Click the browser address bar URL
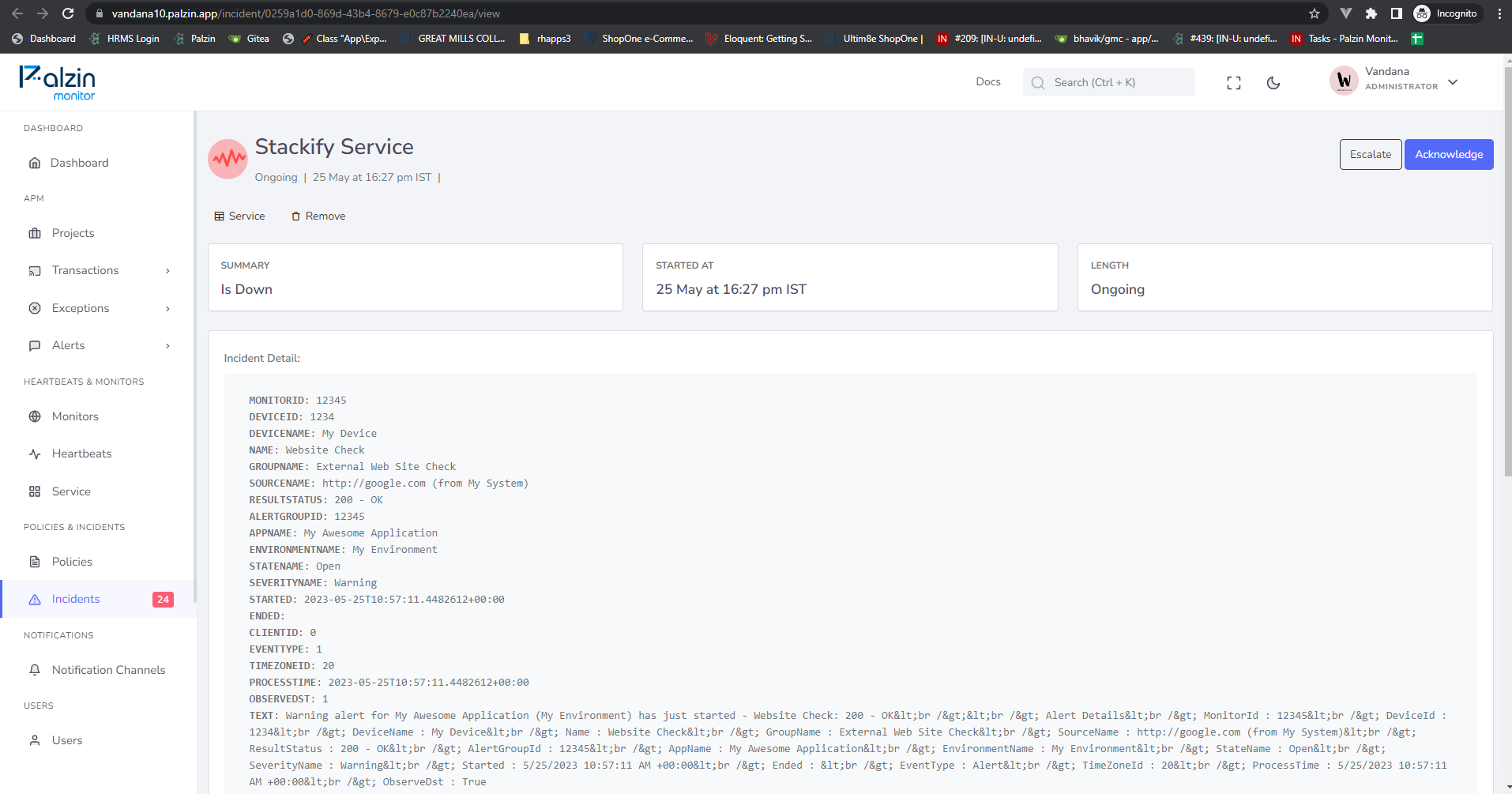The height and width of the screenshot is (794, 1512). coord(306,13)
